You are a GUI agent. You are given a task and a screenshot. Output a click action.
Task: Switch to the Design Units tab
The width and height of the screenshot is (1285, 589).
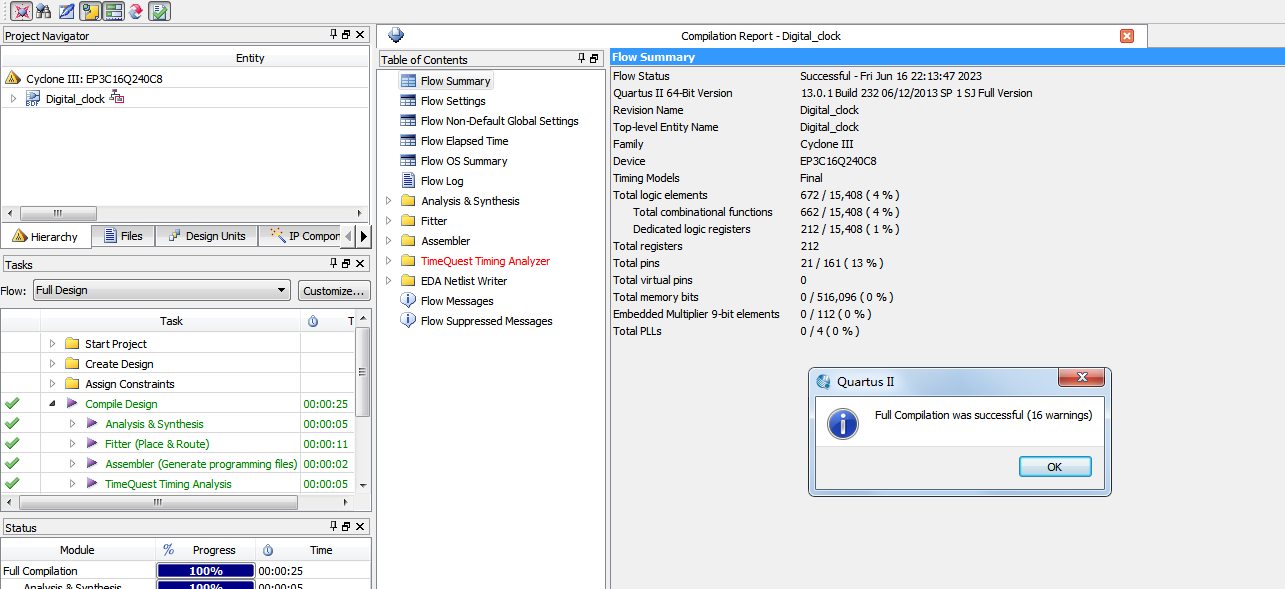[207, 236]
